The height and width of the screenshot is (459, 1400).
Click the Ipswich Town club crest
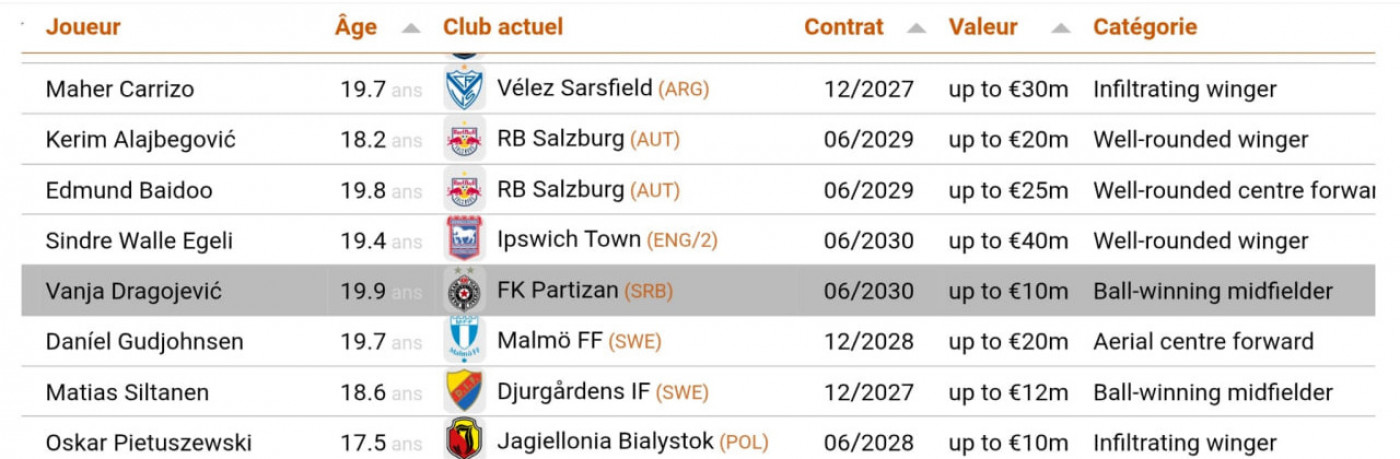[464, 240]
